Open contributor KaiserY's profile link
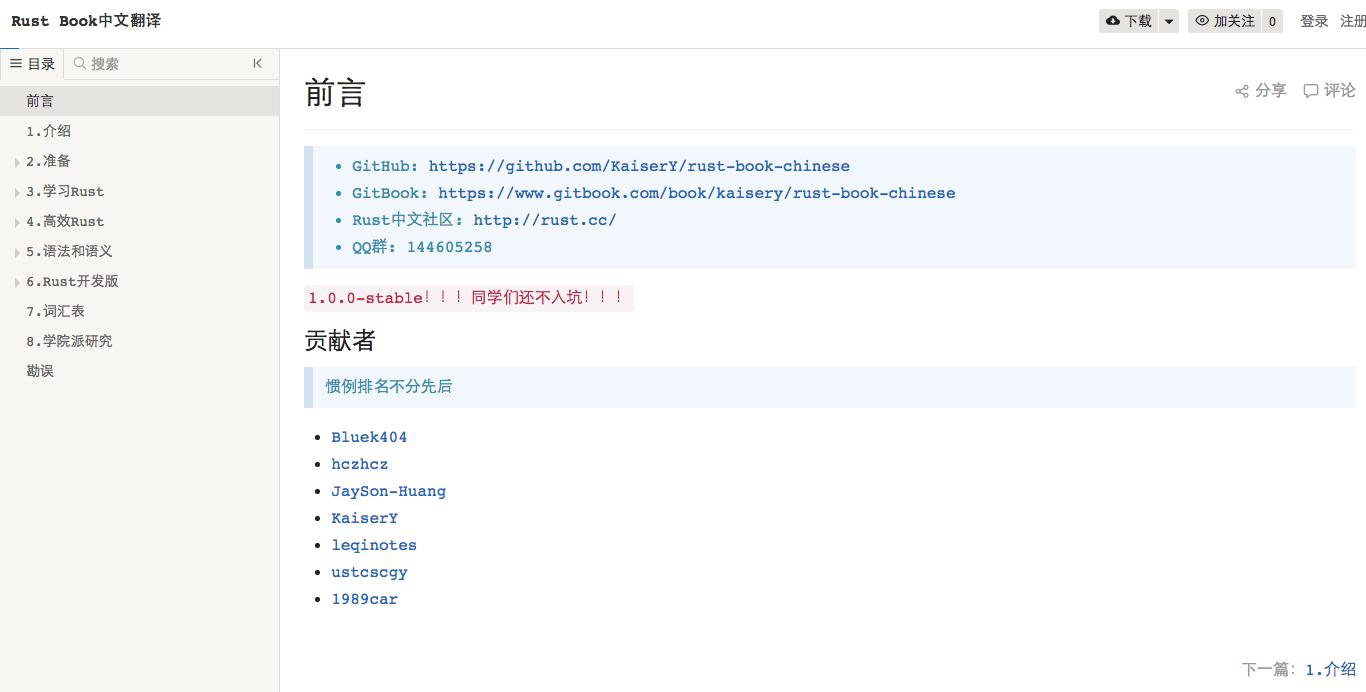 (x=364, y=518)
